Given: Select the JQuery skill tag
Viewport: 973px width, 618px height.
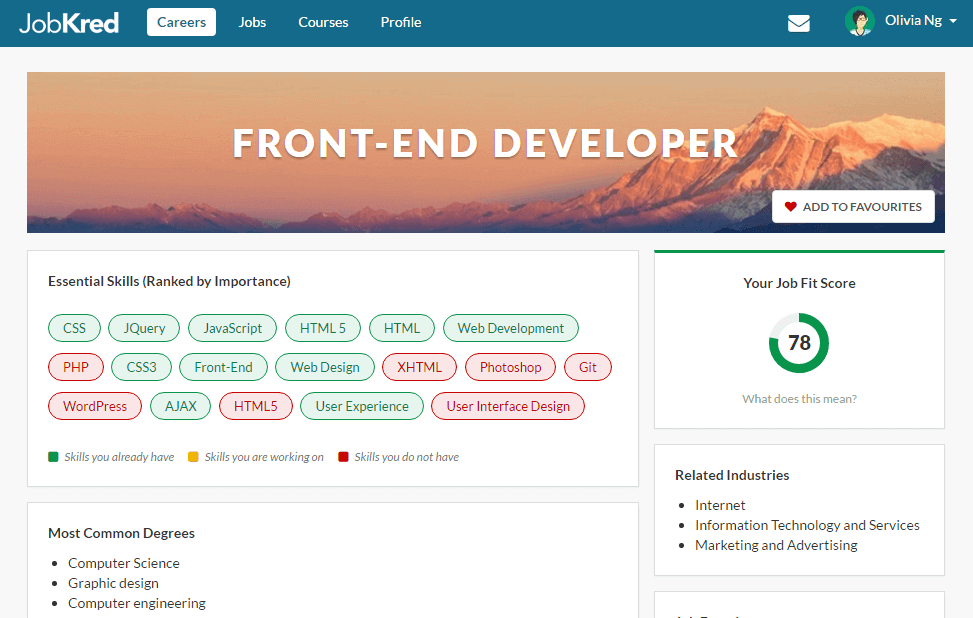Looking at the screenshot, I should point(144,328).
